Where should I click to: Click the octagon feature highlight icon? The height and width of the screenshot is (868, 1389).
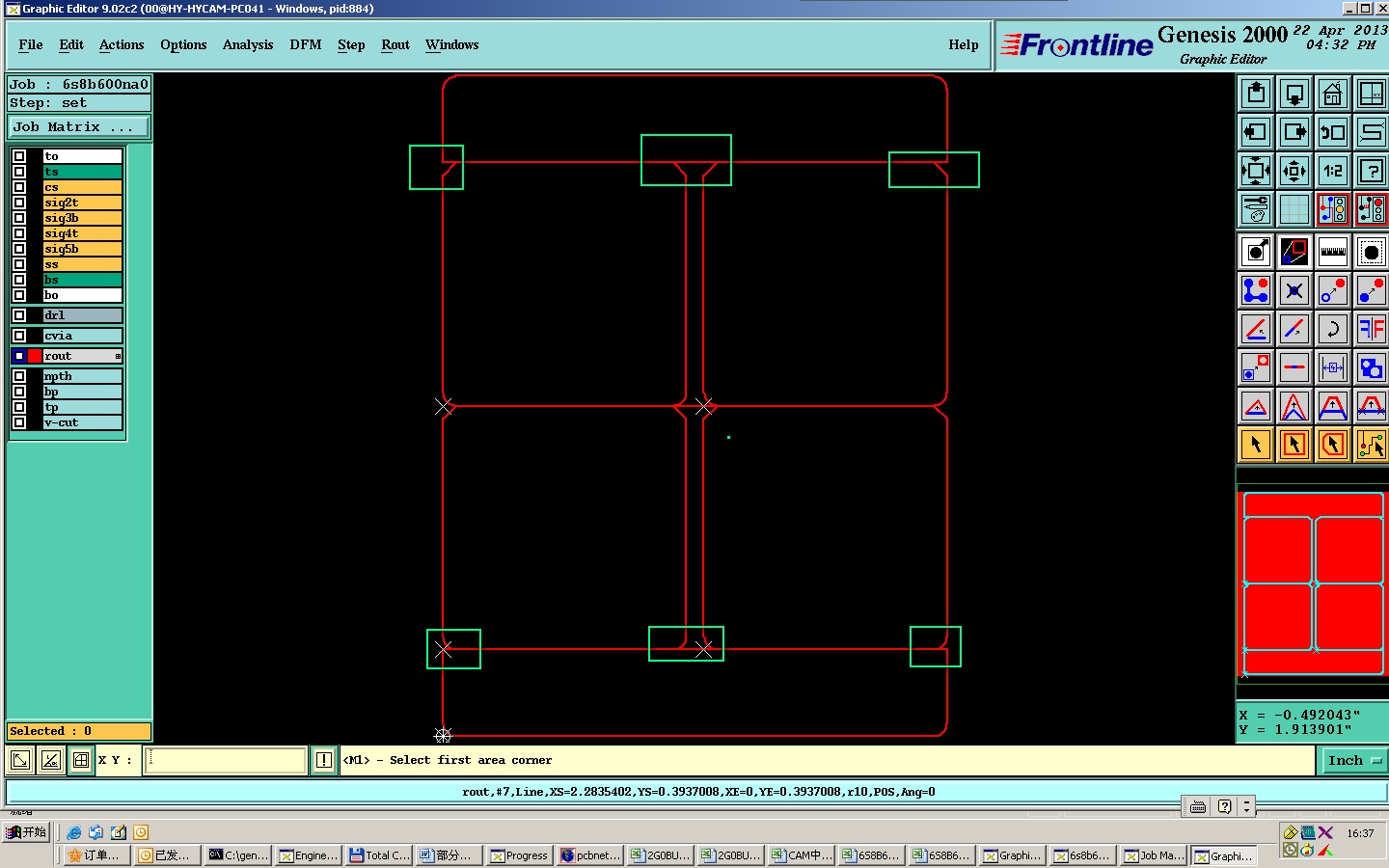click(x=1372, y=252)
